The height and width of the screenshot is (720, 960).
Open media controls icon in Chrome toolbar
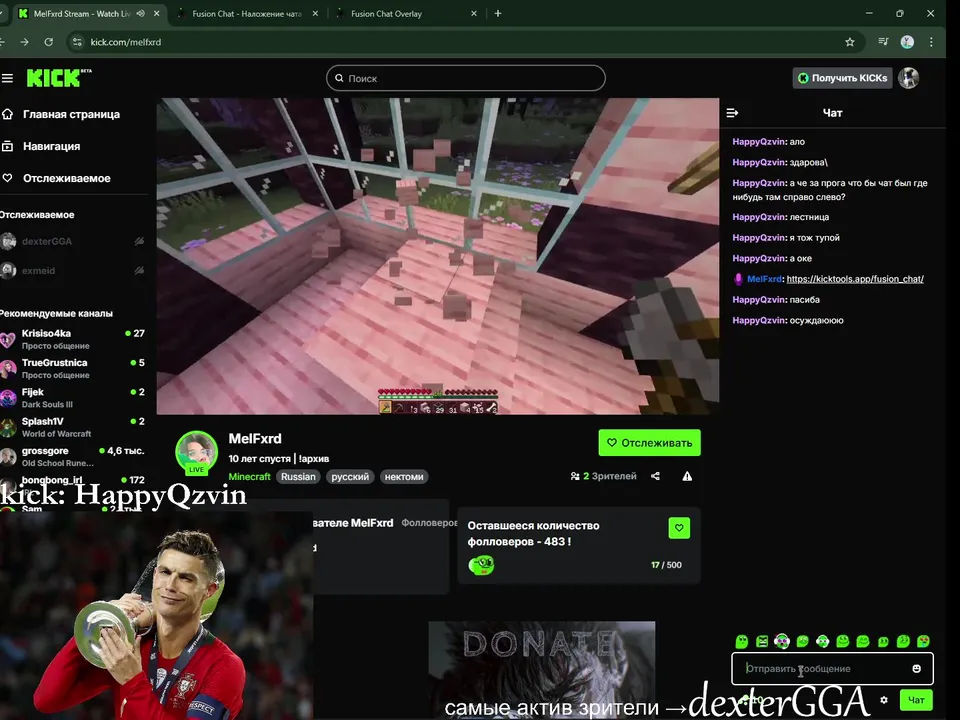(883, 42)
